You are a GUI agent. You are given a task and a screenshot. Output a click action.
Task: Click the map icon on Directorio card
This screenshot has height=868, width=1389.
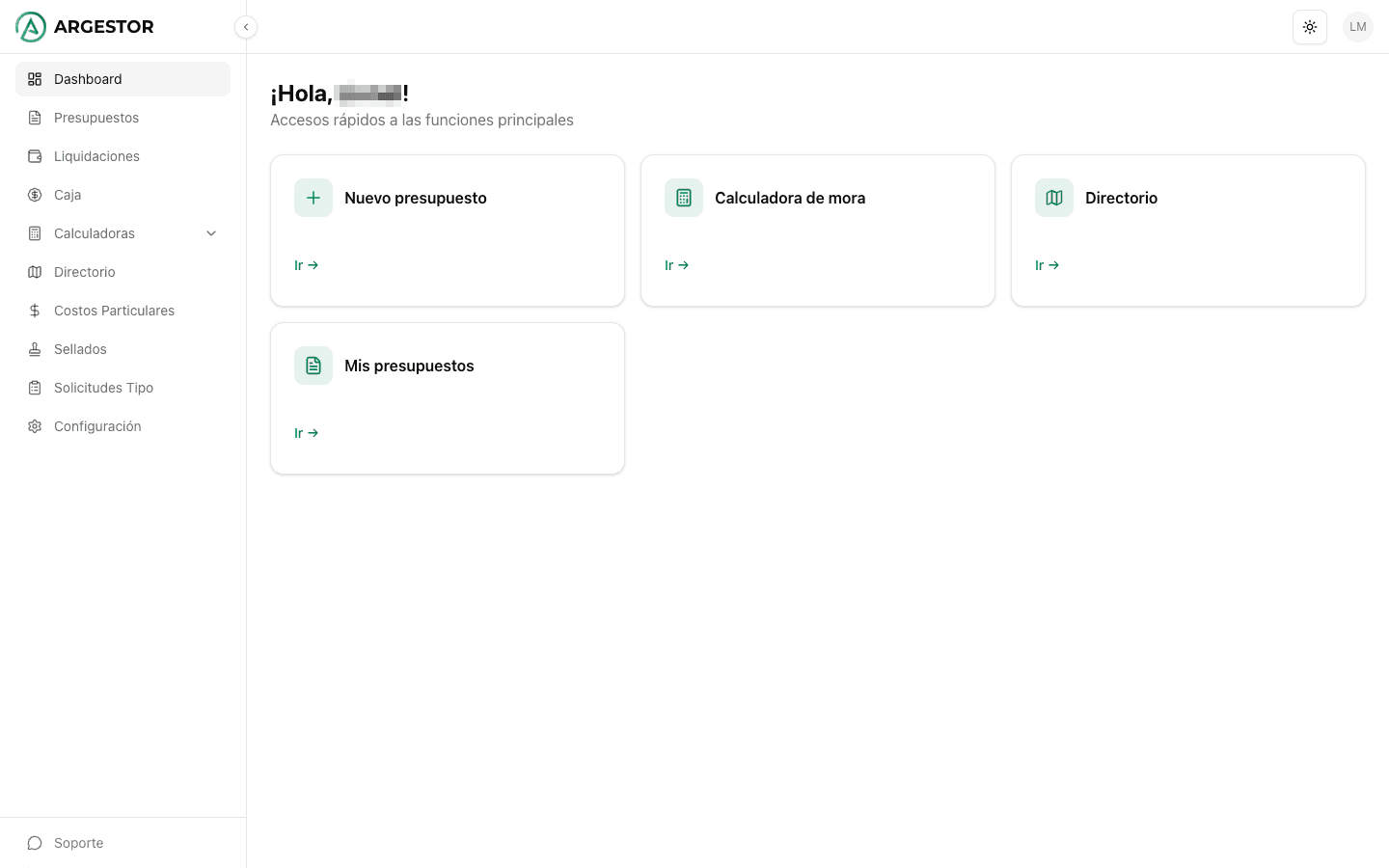point(1054,198)
